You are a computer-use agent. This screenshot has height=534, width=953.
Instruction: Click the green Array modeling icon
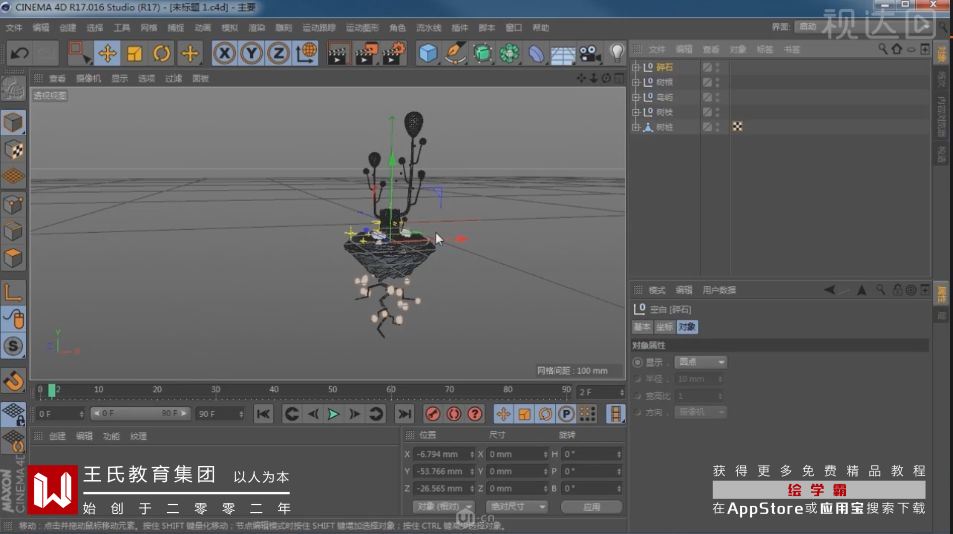coord(509,53)
